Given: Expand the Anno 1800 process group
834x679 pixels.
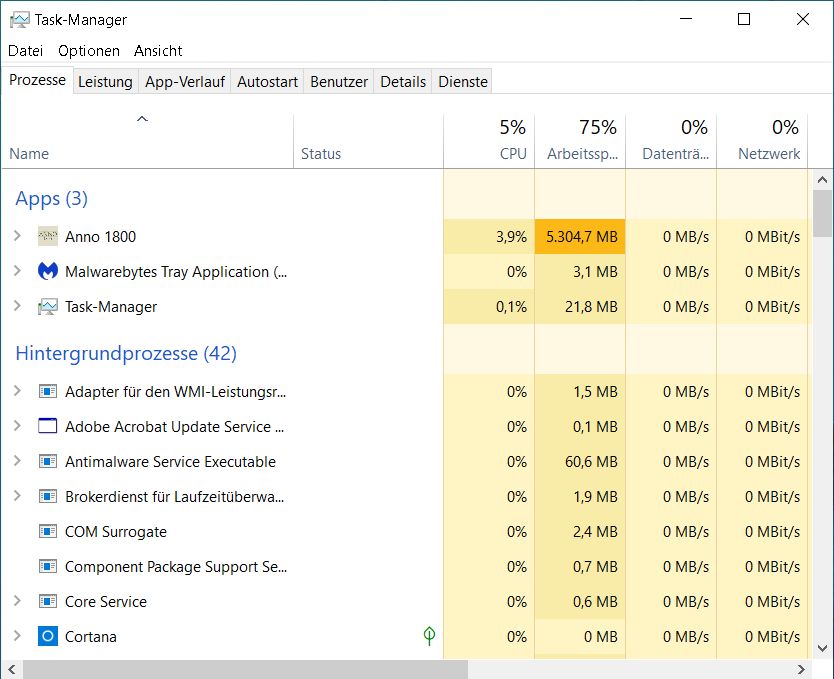Looking at the screenshot, I should (x=17, y=237).
